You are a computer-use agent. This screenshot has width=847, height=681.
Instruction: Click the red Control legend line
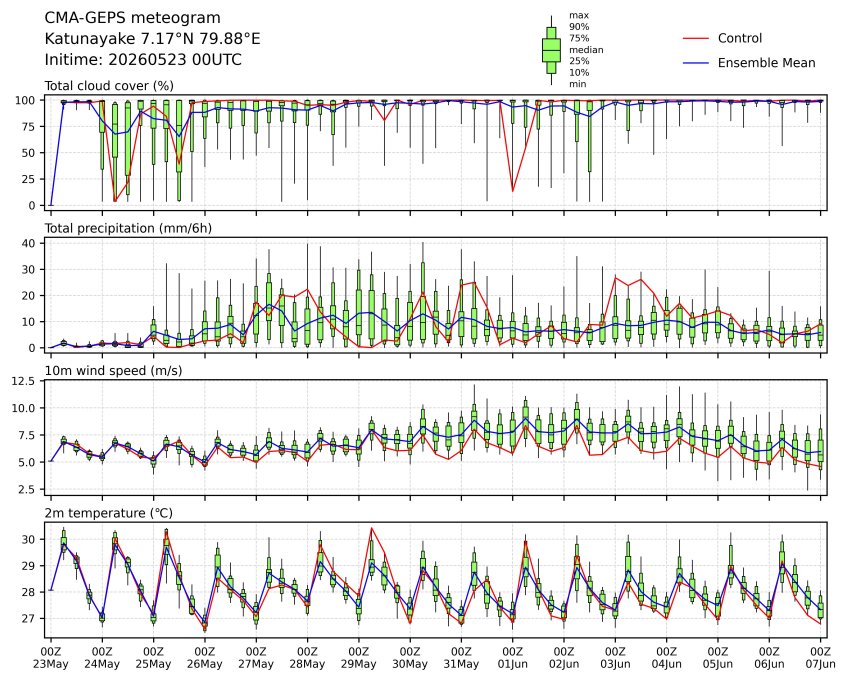696,38
